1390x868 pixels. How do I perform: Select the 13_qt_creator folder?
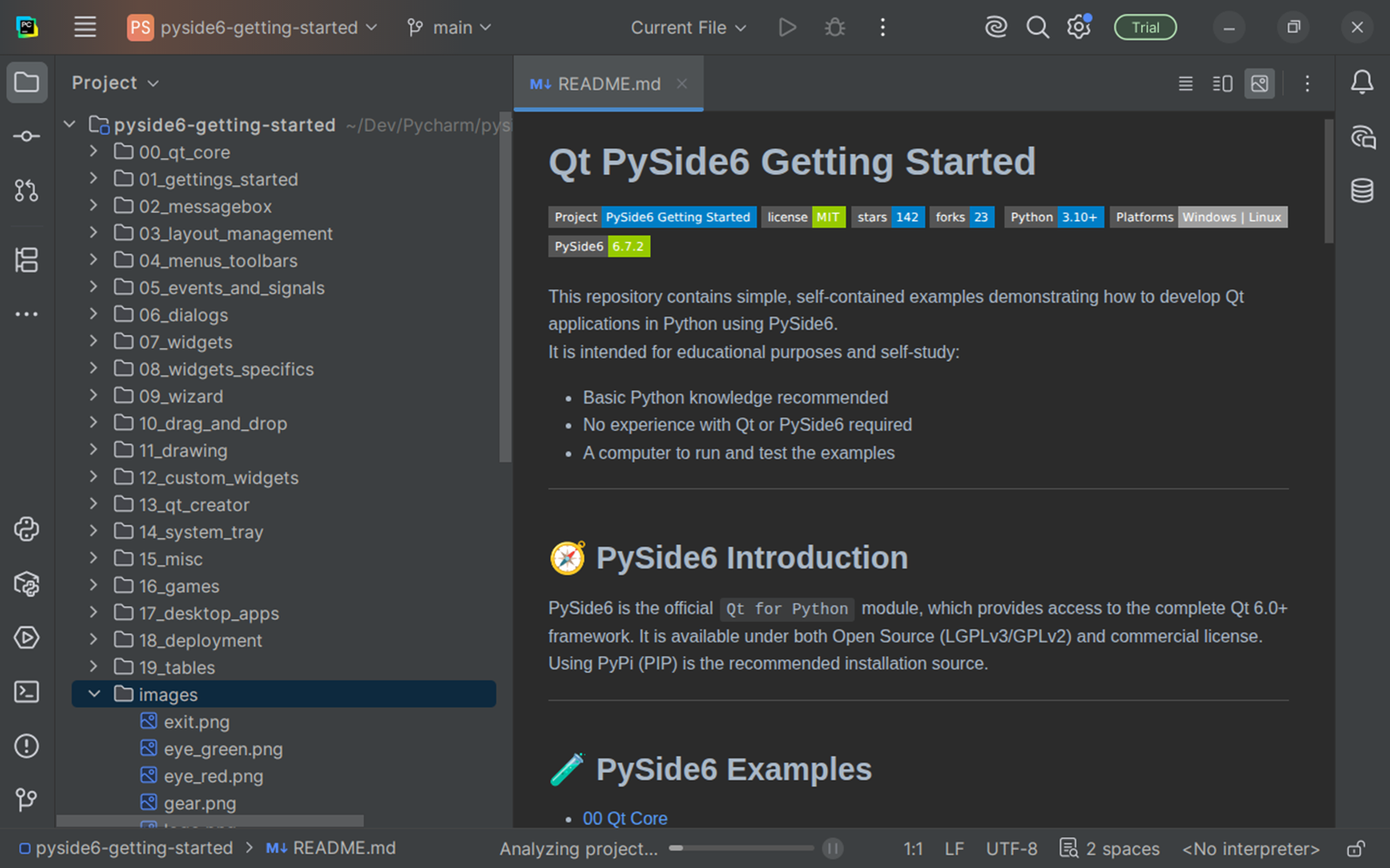click(x=194, y=505)
